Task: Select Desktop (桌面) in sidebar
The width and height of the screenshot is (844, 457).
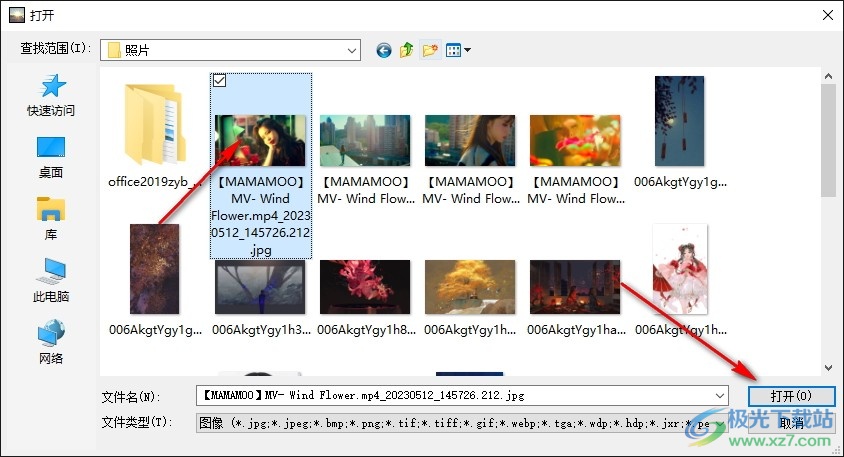Action: 51,158
